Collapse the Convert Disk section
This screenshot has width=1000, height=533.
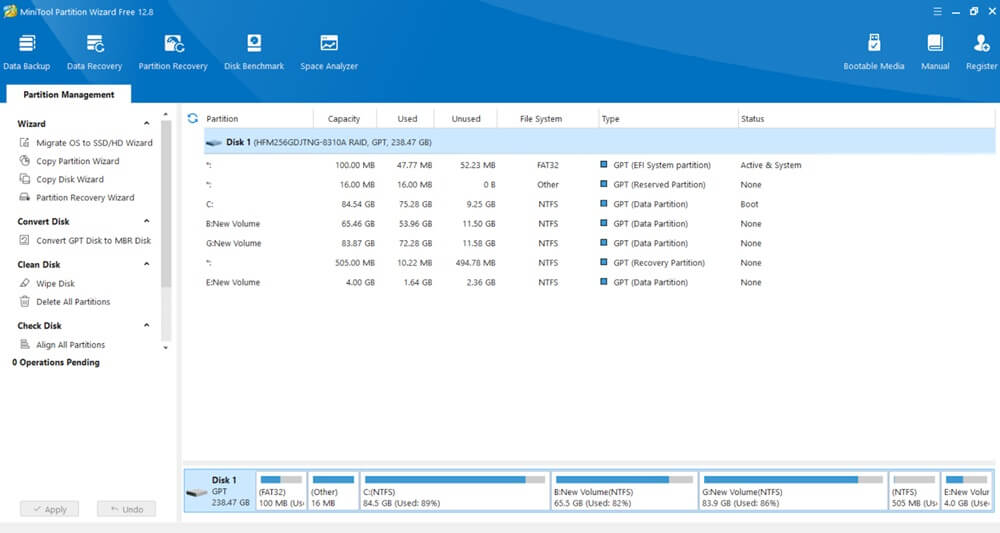pos(147,221)
